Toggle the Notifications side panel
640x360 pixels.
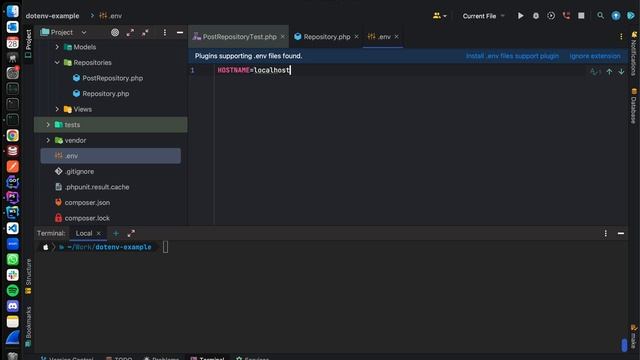click(633, 54)
